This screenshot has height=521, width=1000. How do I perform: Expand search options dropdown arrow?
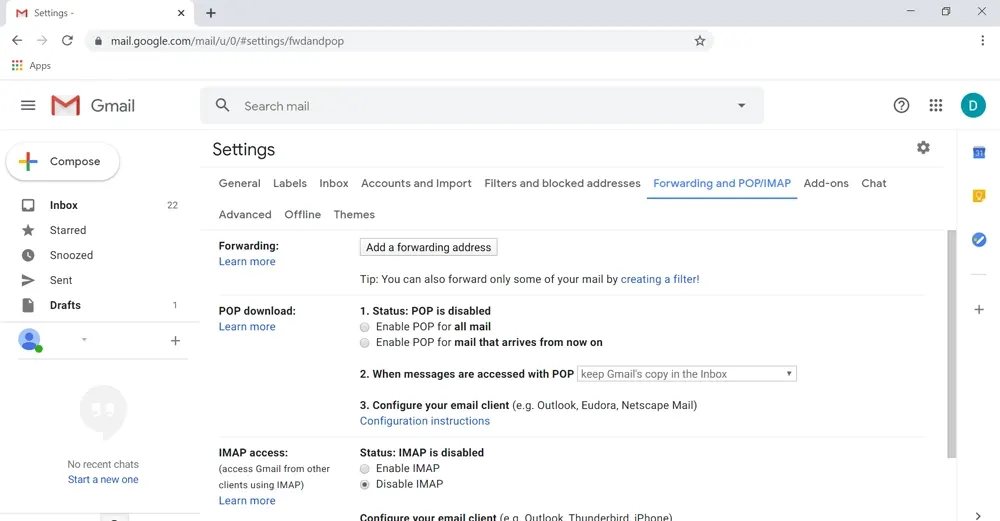tap(741, 105)
